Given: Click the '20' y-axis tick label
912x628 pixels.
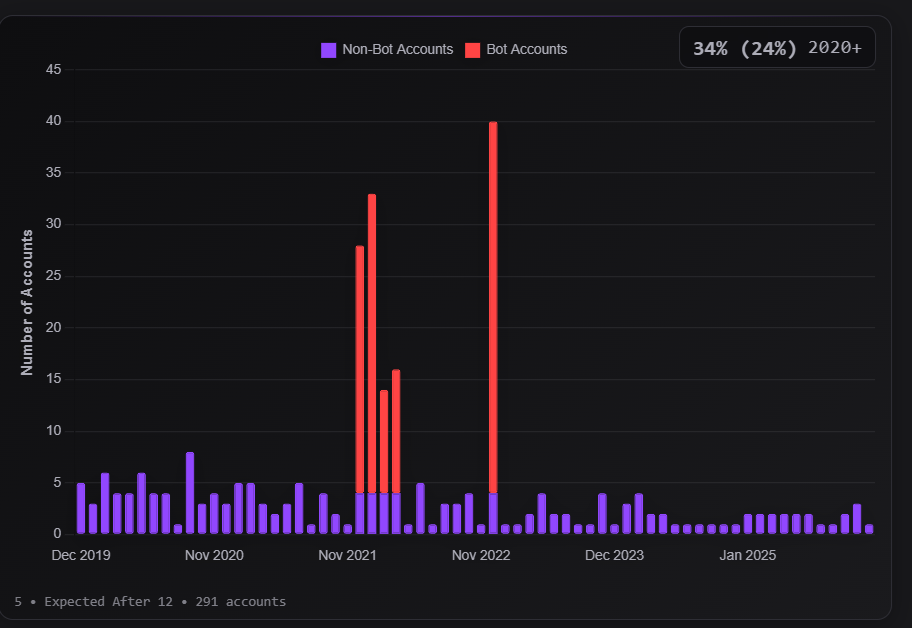Looking at the screenshot, I should [x=54, y=327].
